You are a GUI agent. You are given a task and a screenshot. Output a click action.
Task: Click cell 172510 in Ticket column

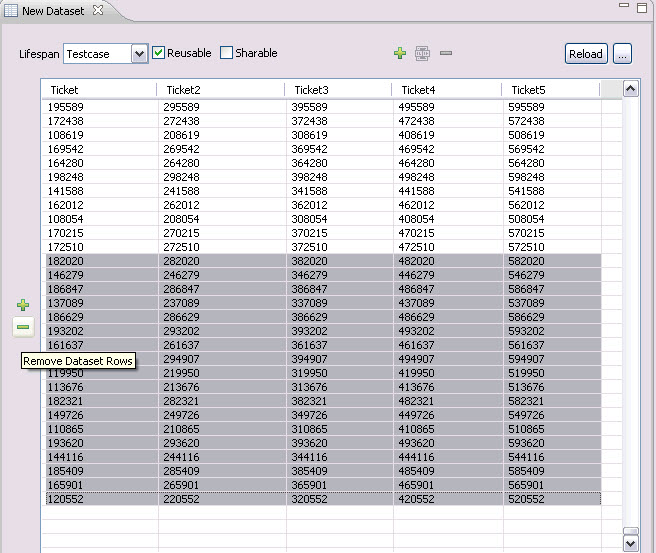coord(100,247)
